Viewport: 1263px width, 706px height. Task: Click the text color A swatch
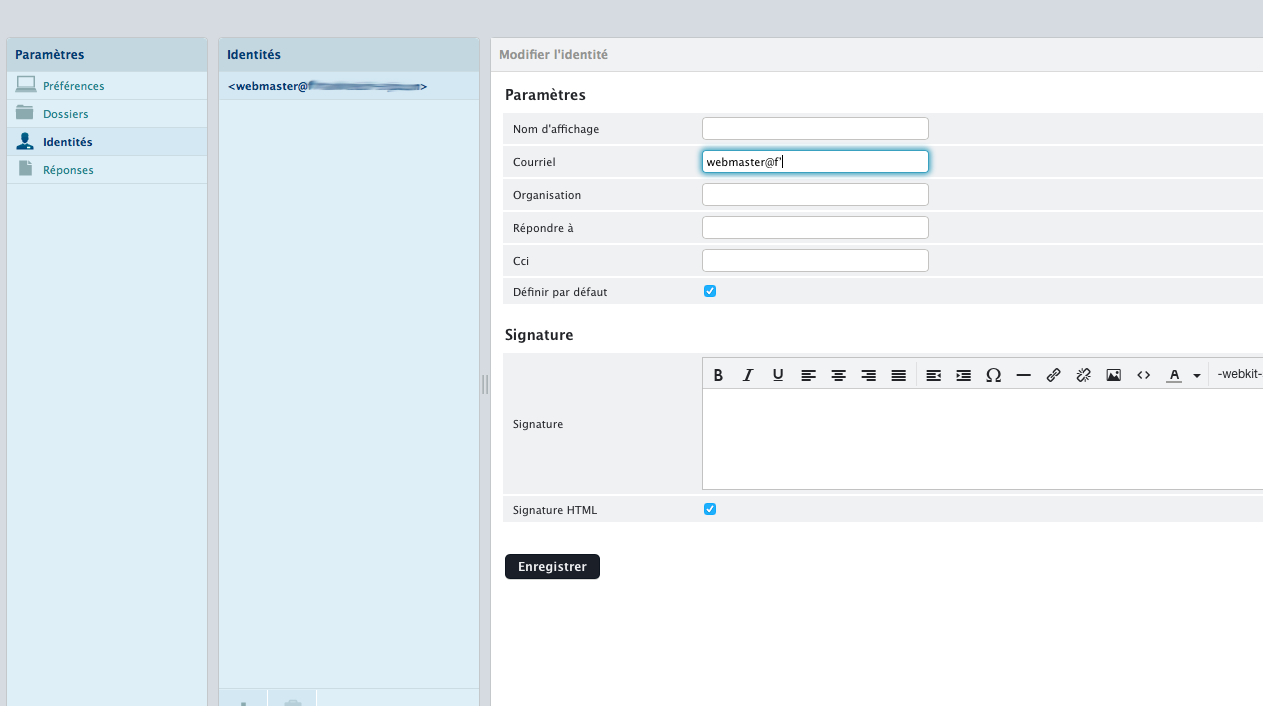[x=1174, y=375]
